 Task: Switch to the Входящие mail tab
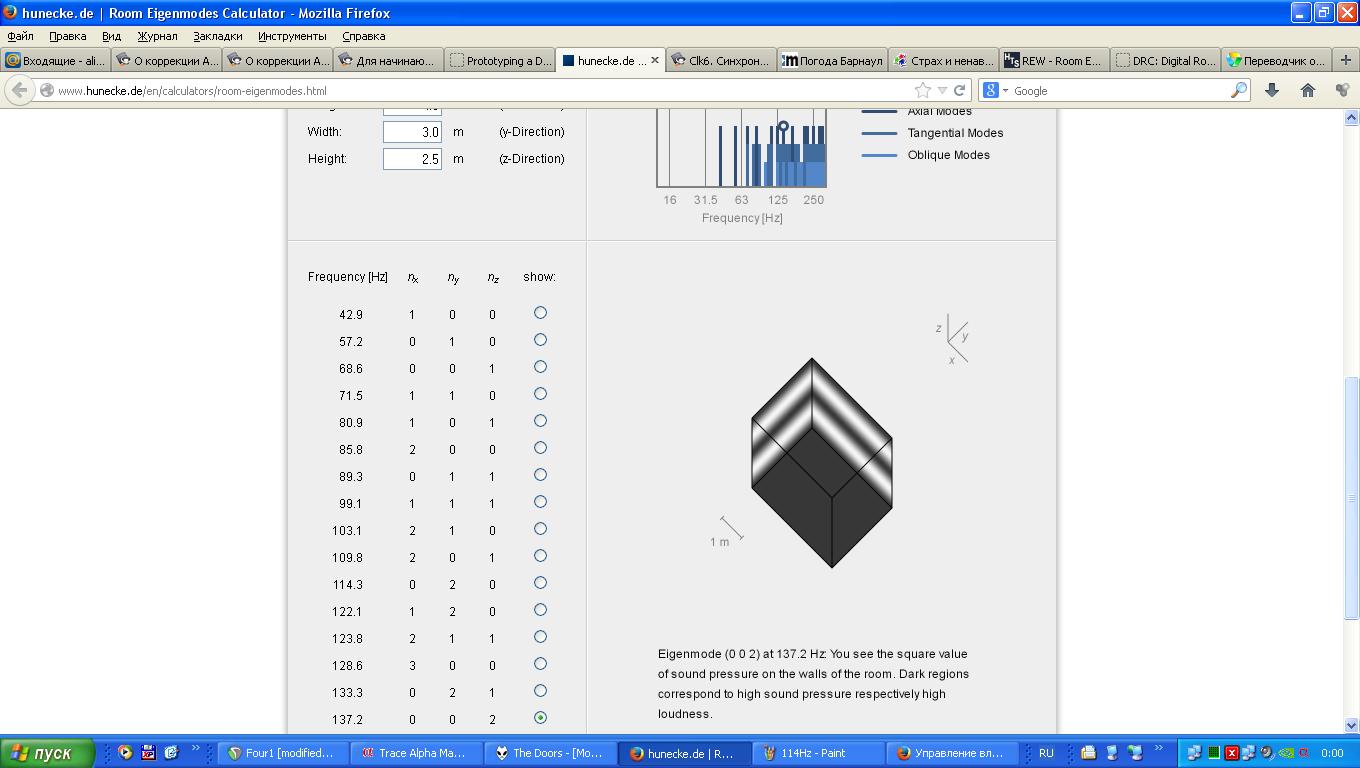(56, 60)
